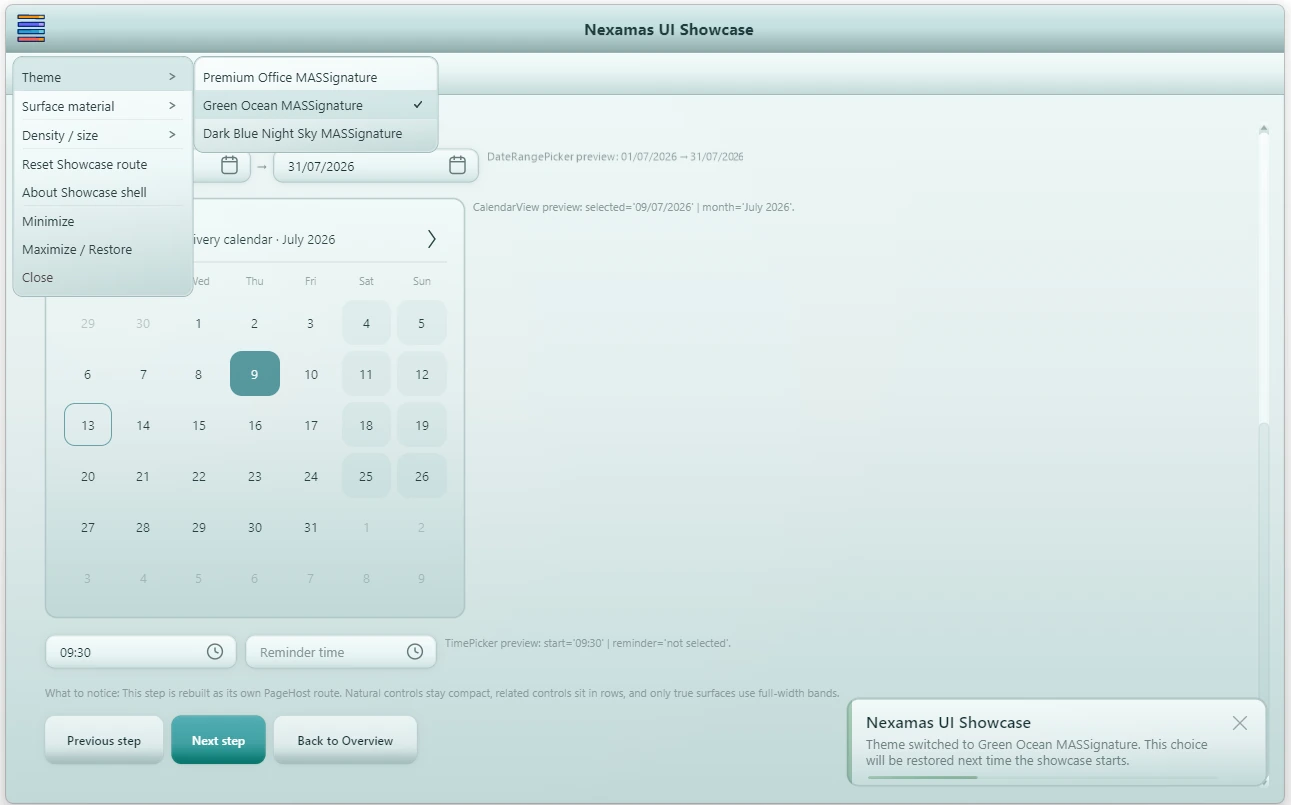1291x805 pixels.
Task: Choose Reset Showcase route
Action: pyautogui.click(x=102, y=164)
